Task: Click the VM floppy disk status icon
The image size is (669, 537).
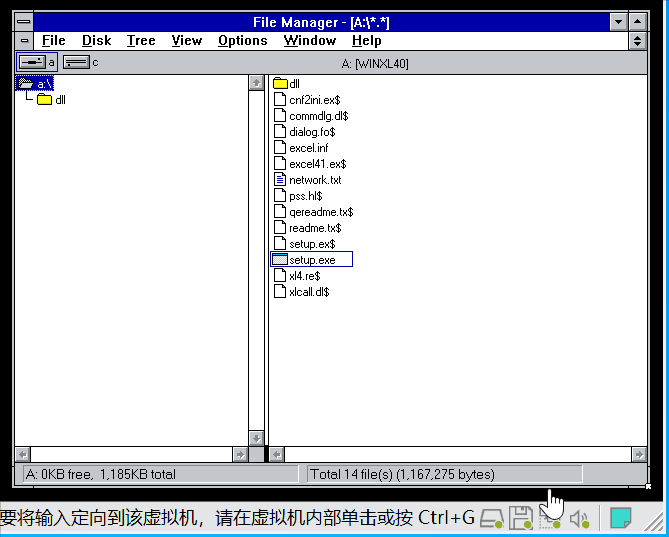Action: tap(521, 518)
